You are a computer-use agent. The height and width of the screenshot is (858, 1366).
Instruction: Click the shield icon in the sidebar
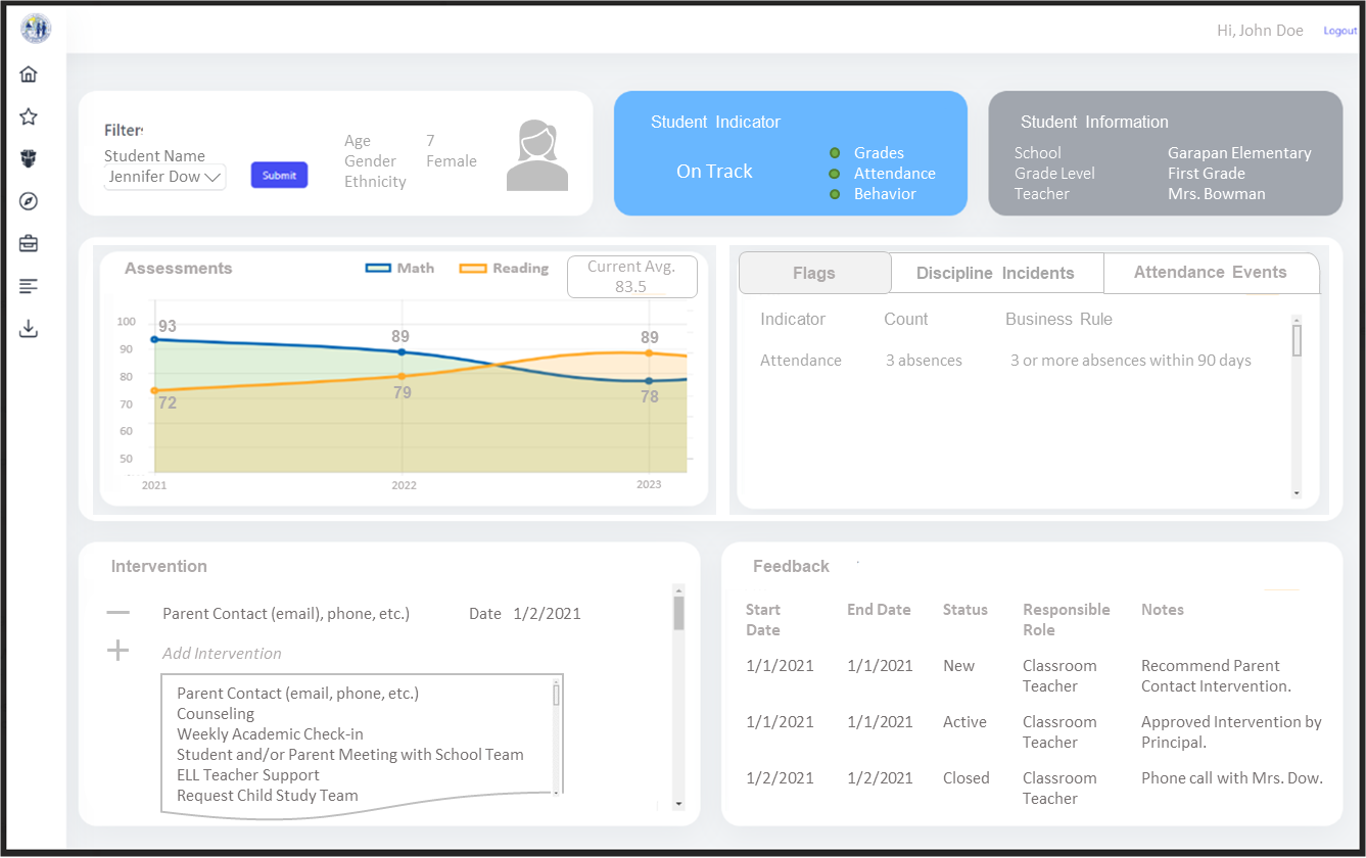27,158
